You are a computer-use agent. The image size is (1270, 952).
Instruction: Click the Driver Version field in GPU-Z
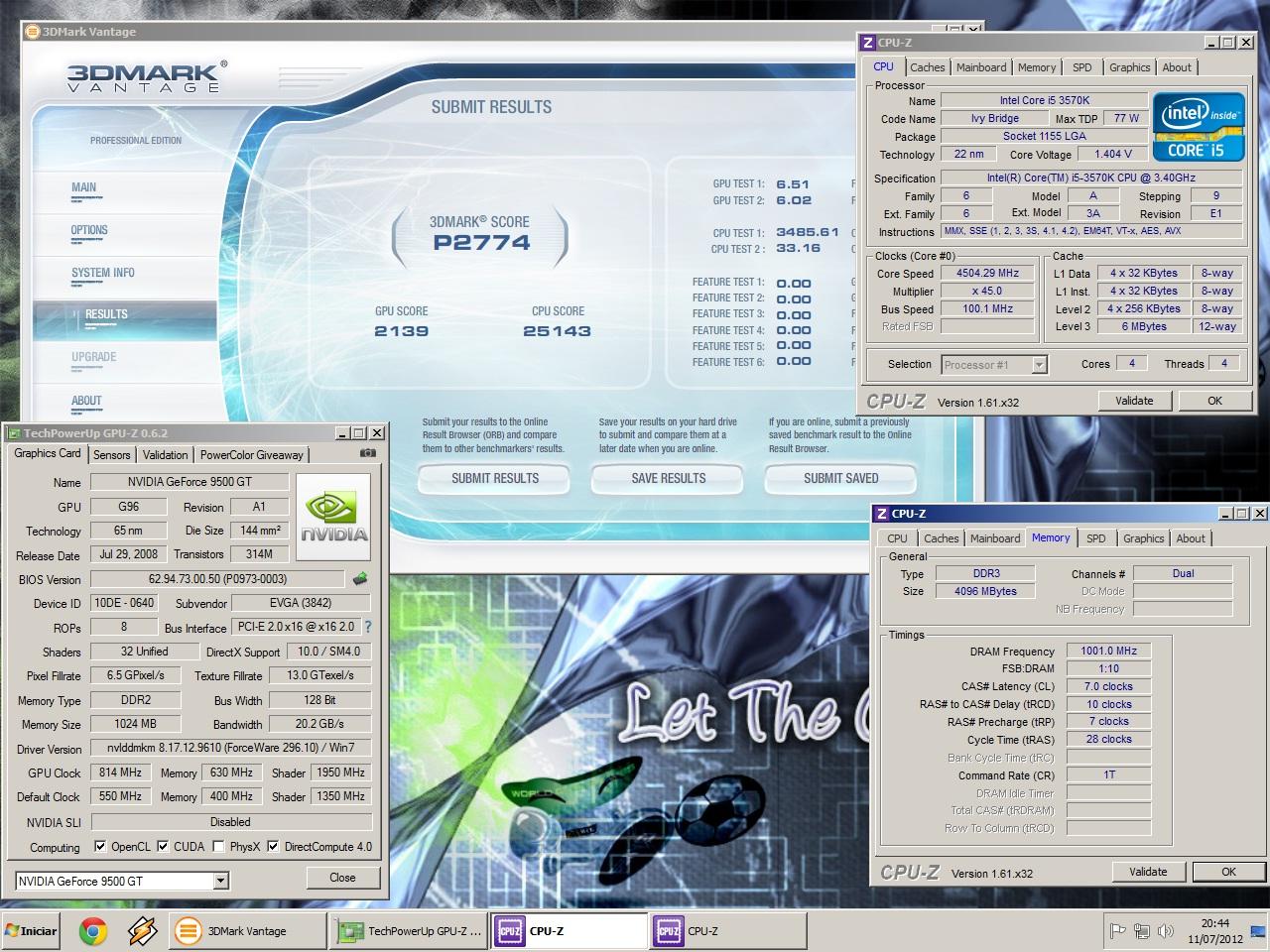pos(230,748)
